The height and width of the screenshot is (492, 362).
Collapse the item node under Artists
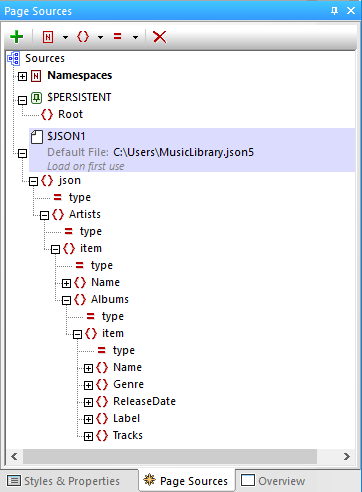click(x=55, y=250)
